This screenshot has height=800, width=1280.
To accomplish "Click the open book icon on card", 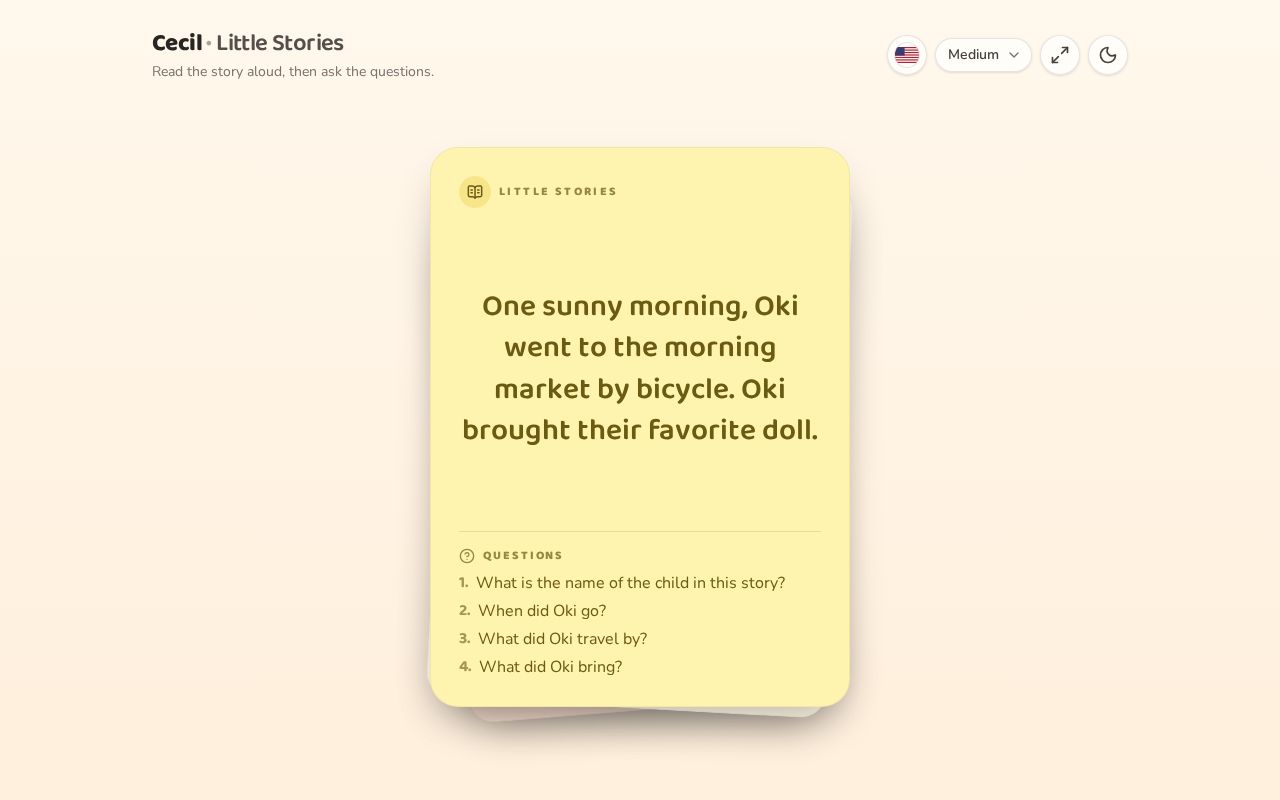I will (475, 192).
